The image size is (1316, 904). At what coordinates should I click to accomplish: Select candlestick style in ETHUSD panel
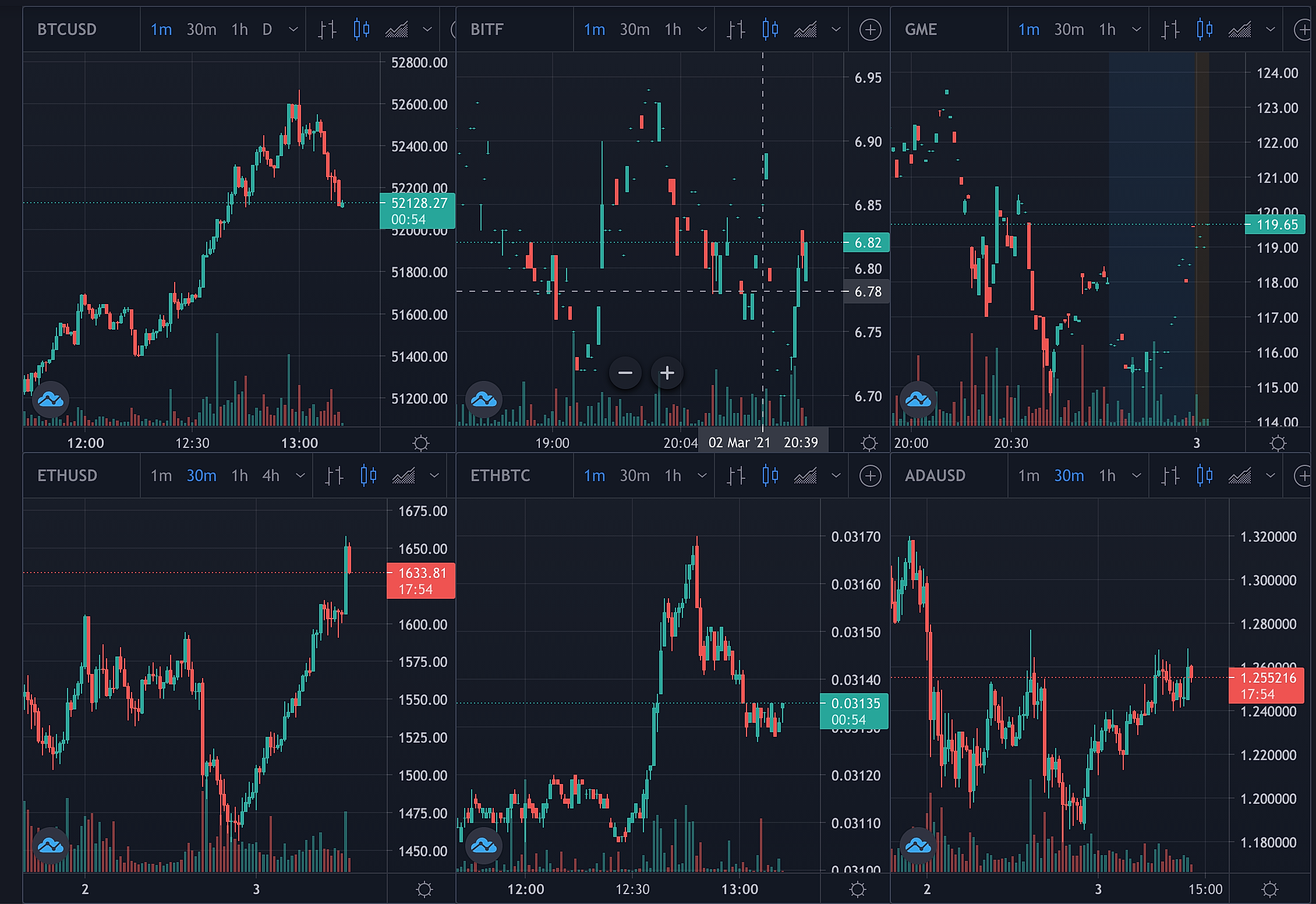(369, 475)
